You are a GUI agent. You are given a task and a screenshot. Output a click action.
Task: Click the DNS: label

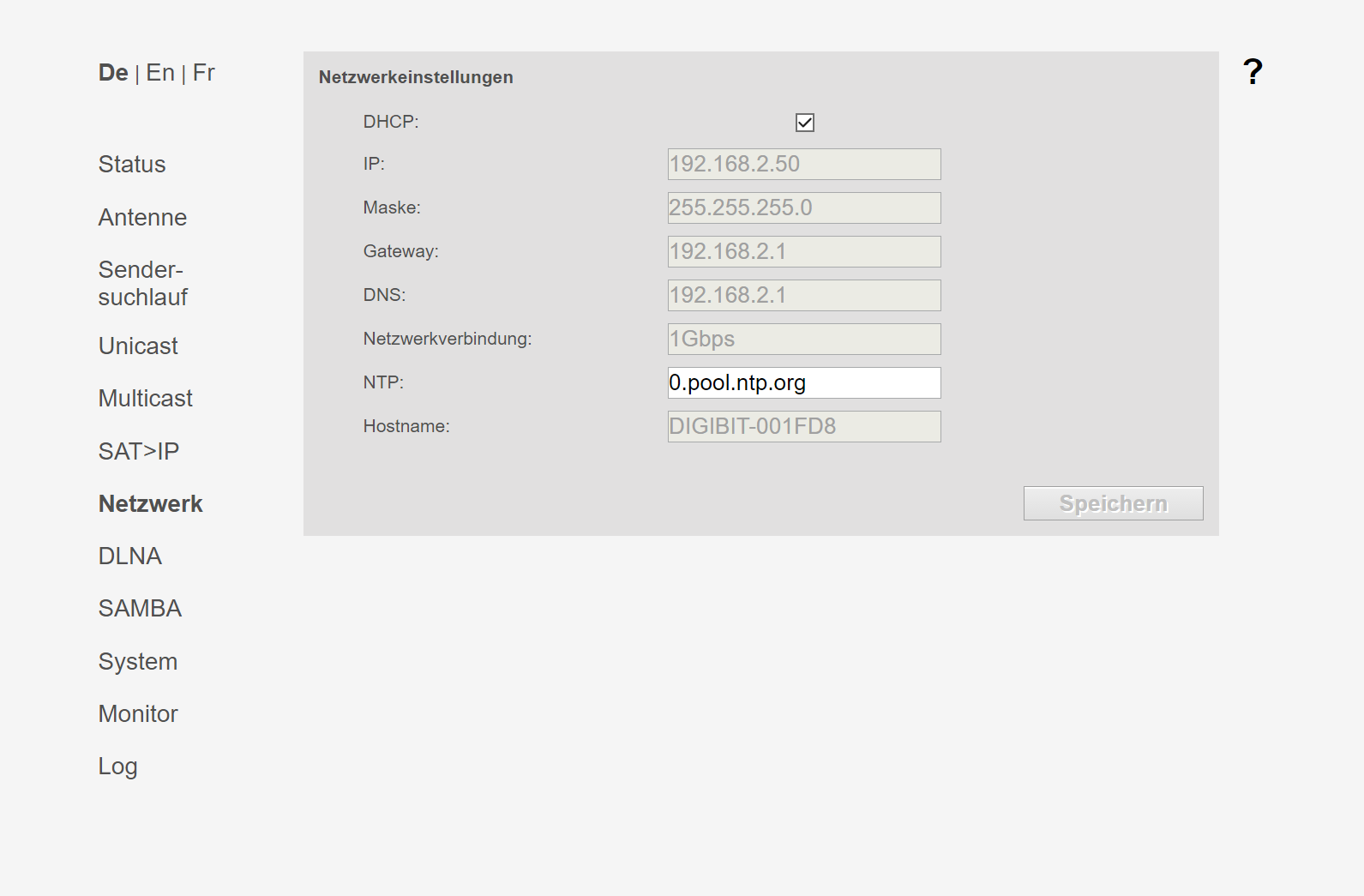[384, 295]
